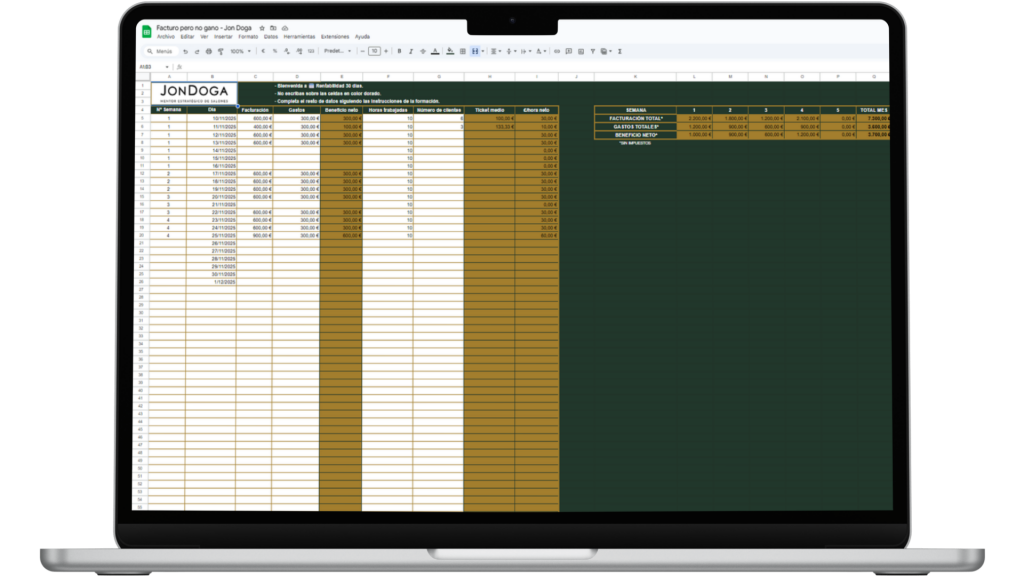The height and width of the screenshot is (576, 1024).
Task: Open the fill color picker
Action: [x=449, y=51]
